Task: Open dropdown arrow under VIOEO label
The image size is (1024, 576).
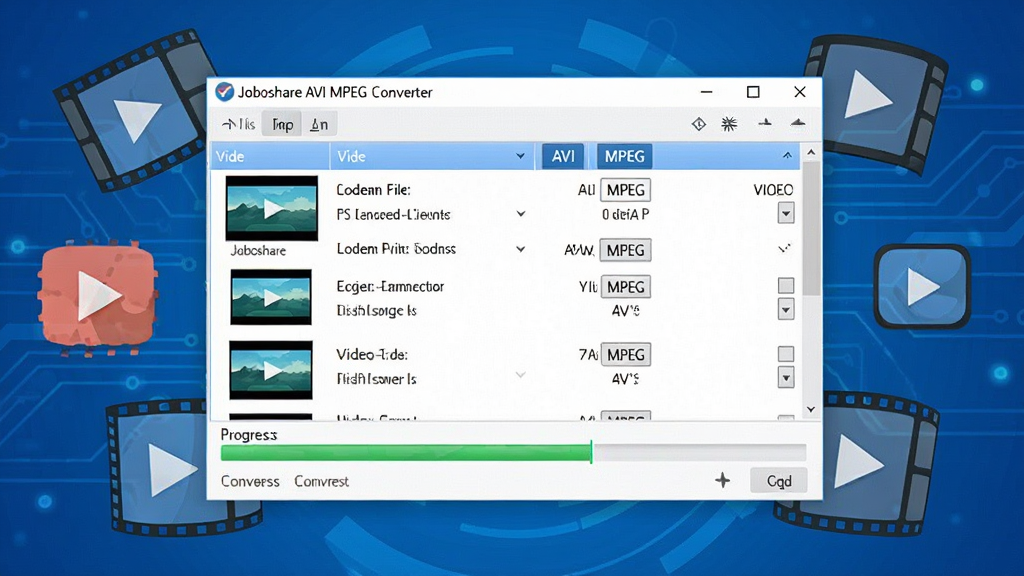Action: [786, 213]
